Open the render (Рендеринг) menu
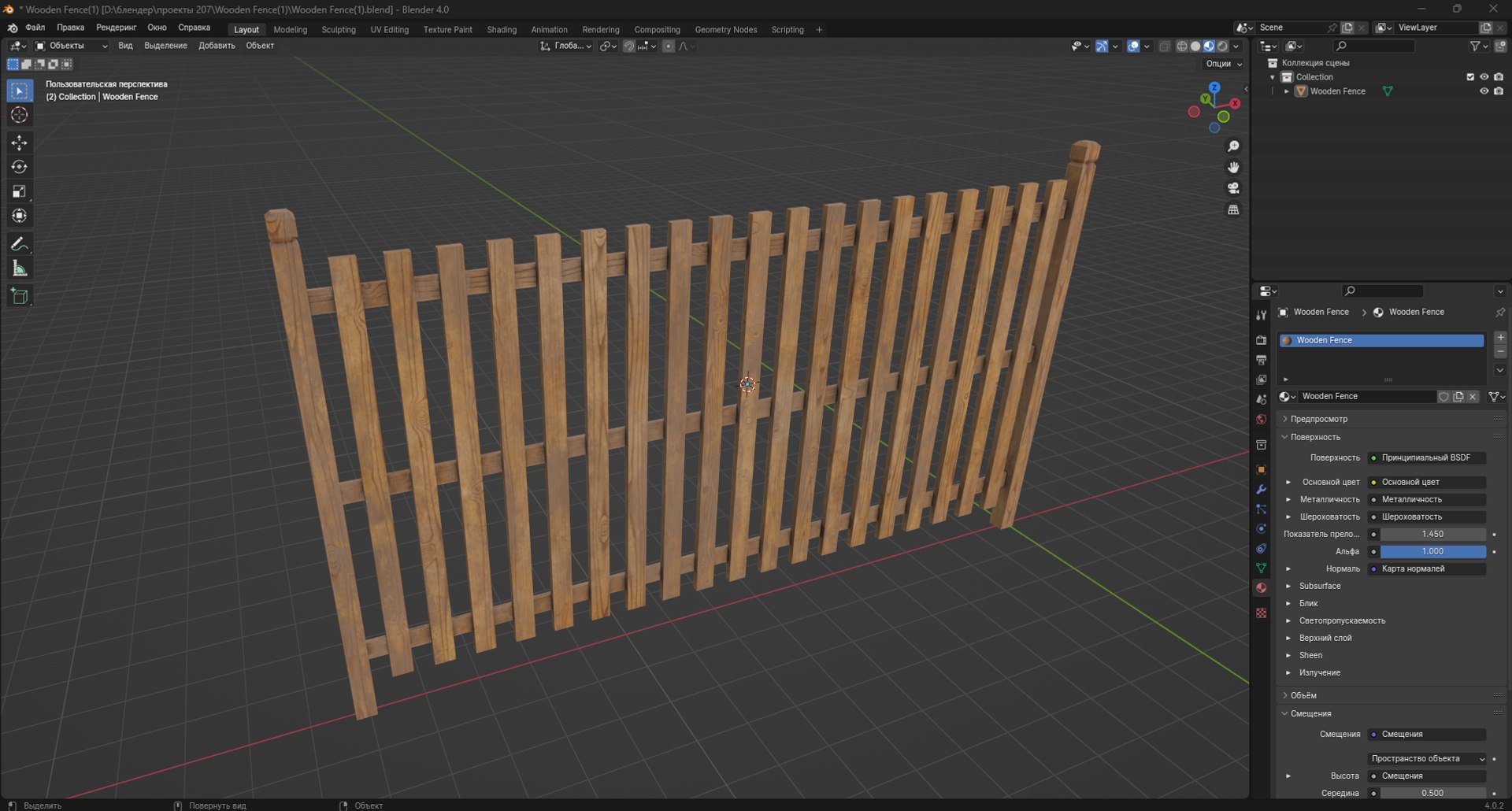Screen dimensions: 1512x811 point(116,28)
